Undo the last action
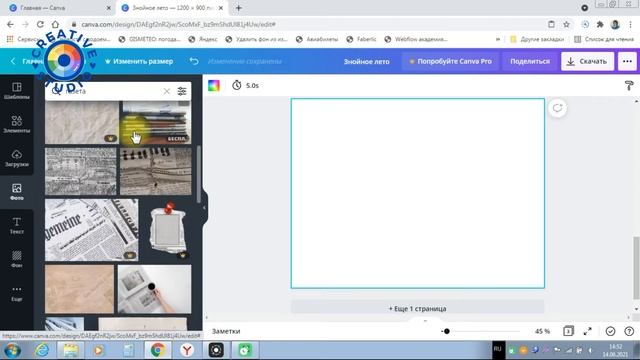This screenshot has height=360, width=640. coord(194,61)
